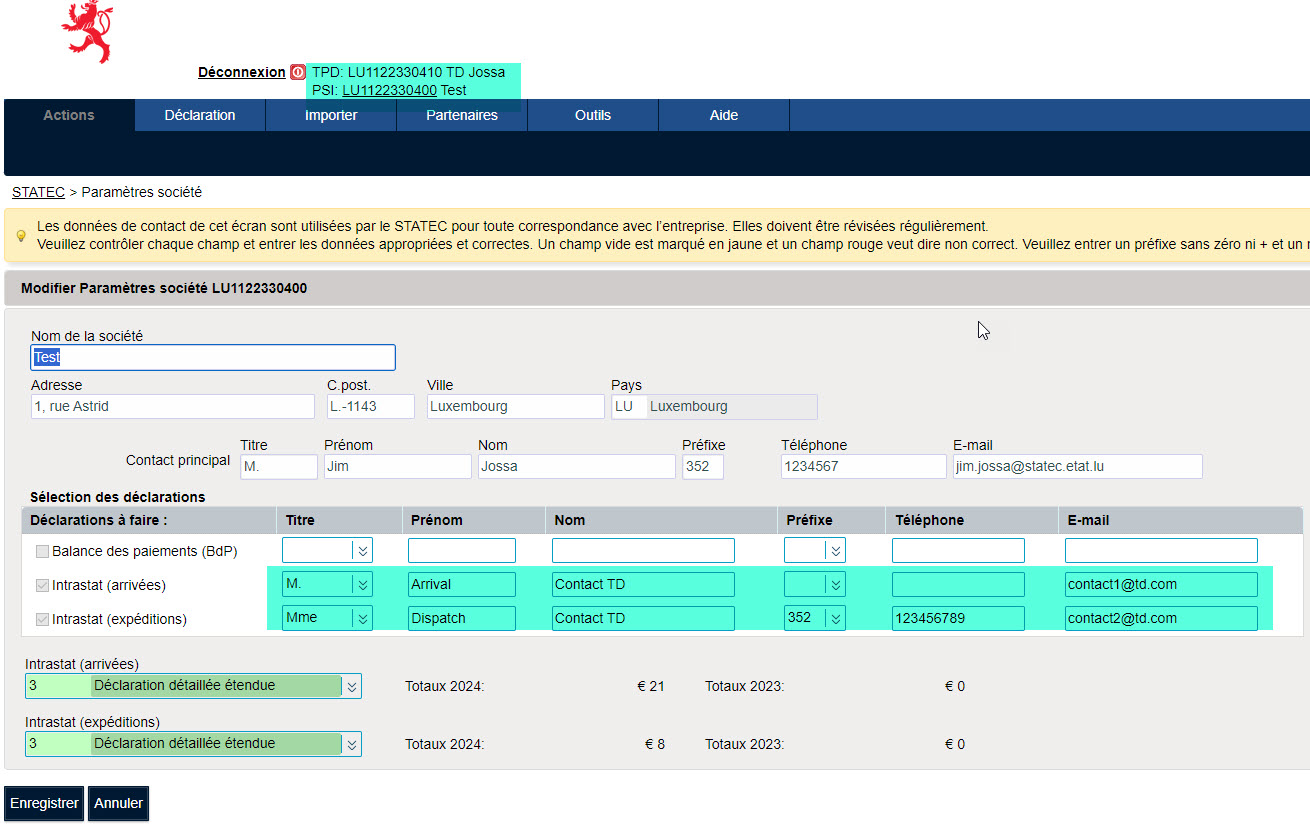1310x833 pixels.
Task: Click the Annuler button
Action: pos(119,803)
